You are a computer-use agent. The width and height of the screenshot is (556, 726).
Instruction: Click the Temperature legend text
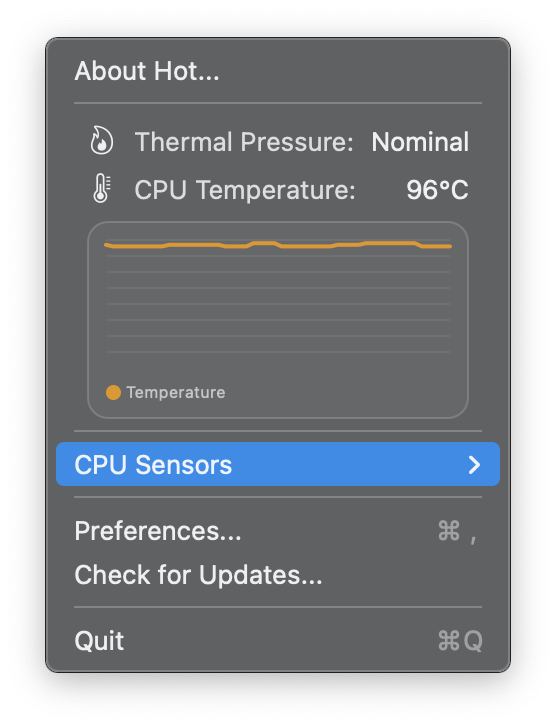point(176,393)
